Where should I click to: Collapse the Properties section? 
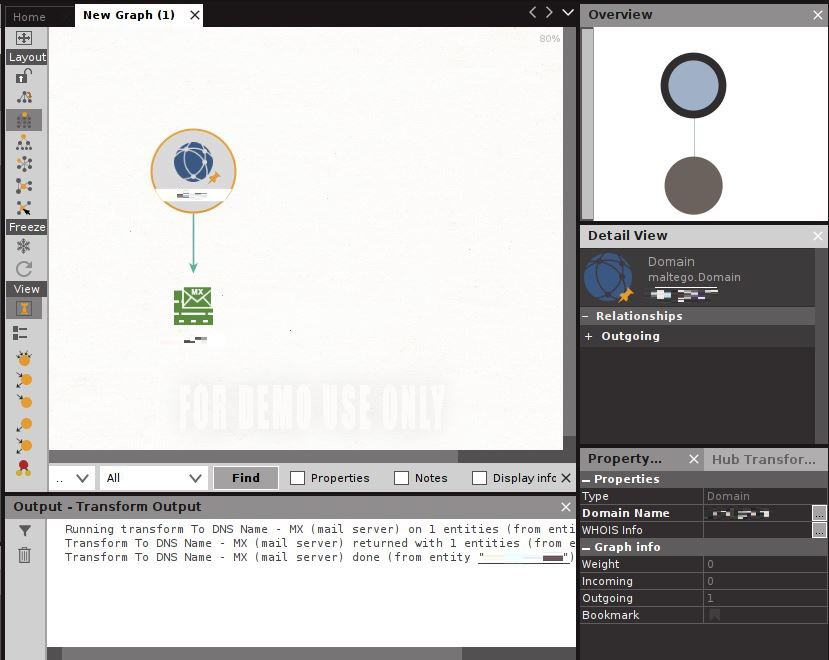586,480
